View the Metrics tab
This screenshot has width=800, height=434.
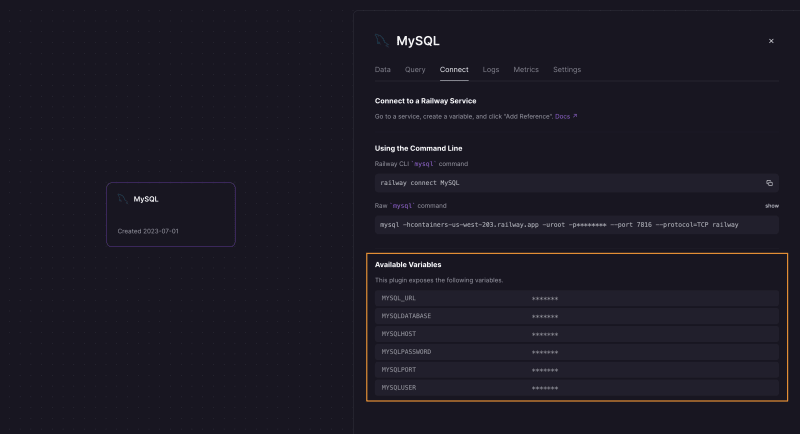pyautogui.click(x=526, y=69)
